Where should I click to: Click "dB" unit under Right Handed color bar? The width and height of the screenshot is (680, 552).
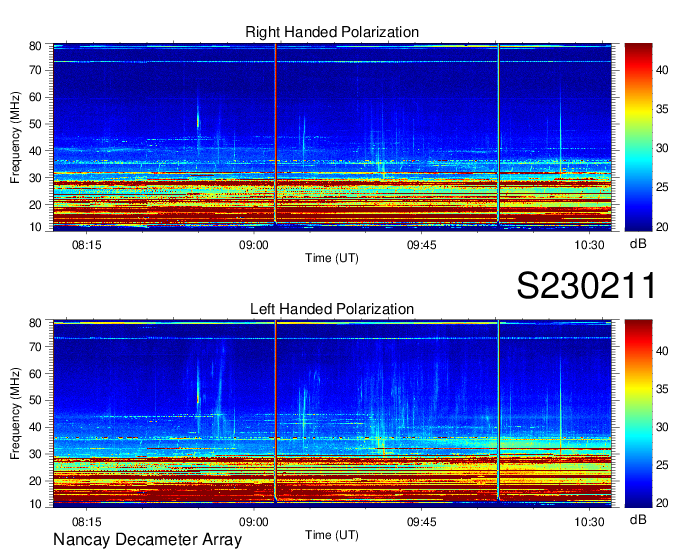pos(638,244)
